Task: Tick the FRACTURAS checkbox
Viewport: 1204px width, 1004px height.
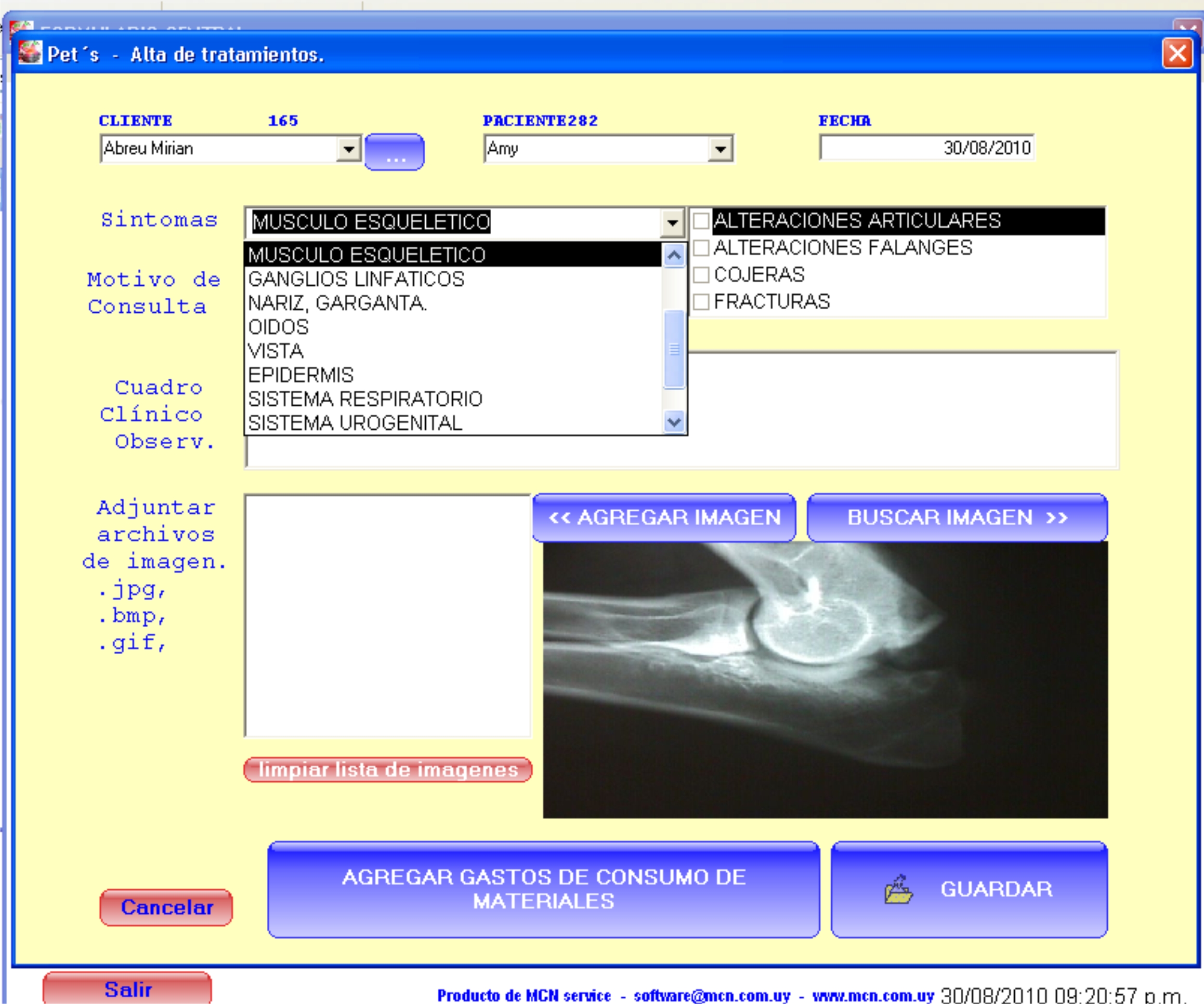Action: 701,302
